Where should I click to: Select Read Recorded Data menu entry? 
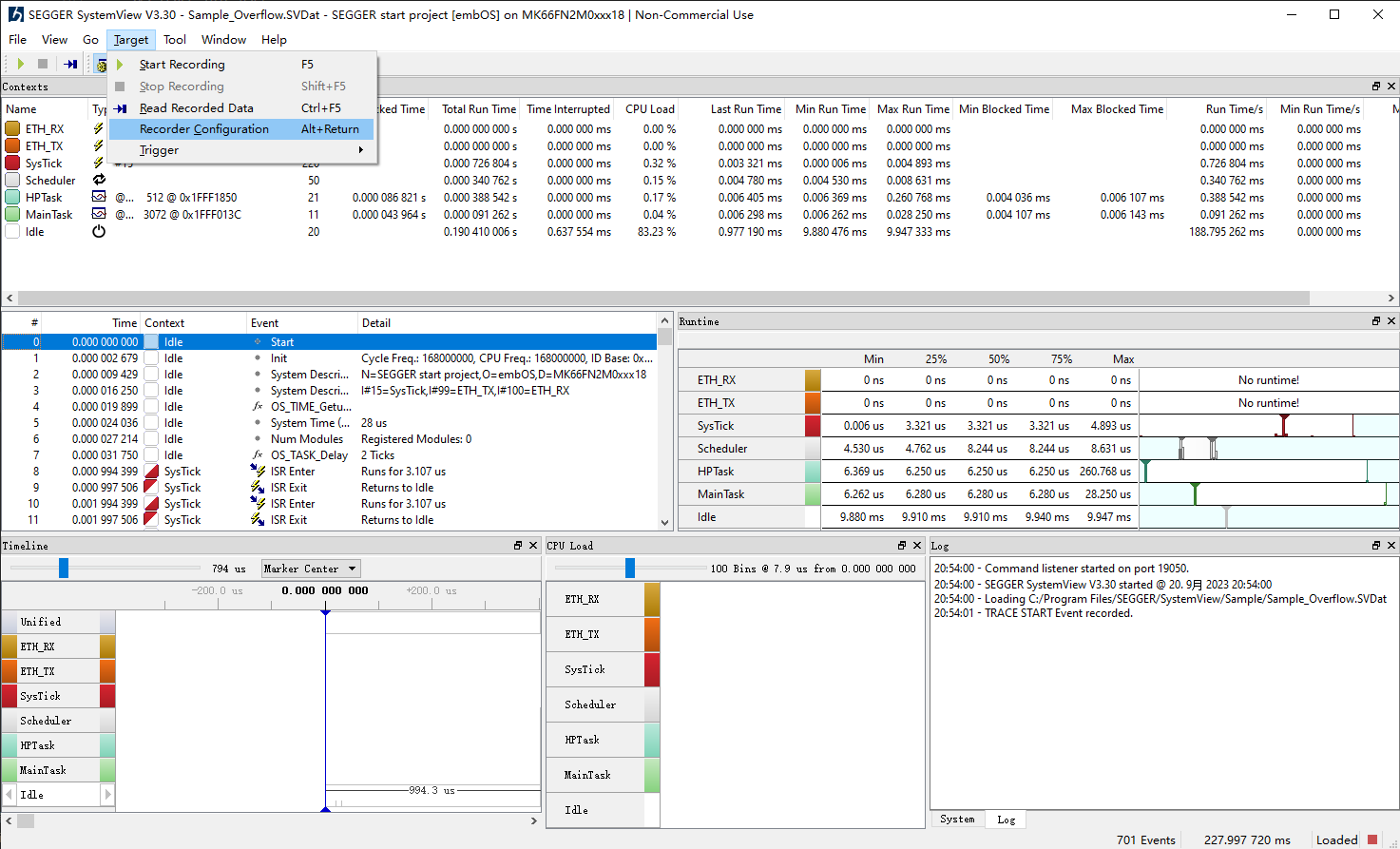click(x=241, y=108)
